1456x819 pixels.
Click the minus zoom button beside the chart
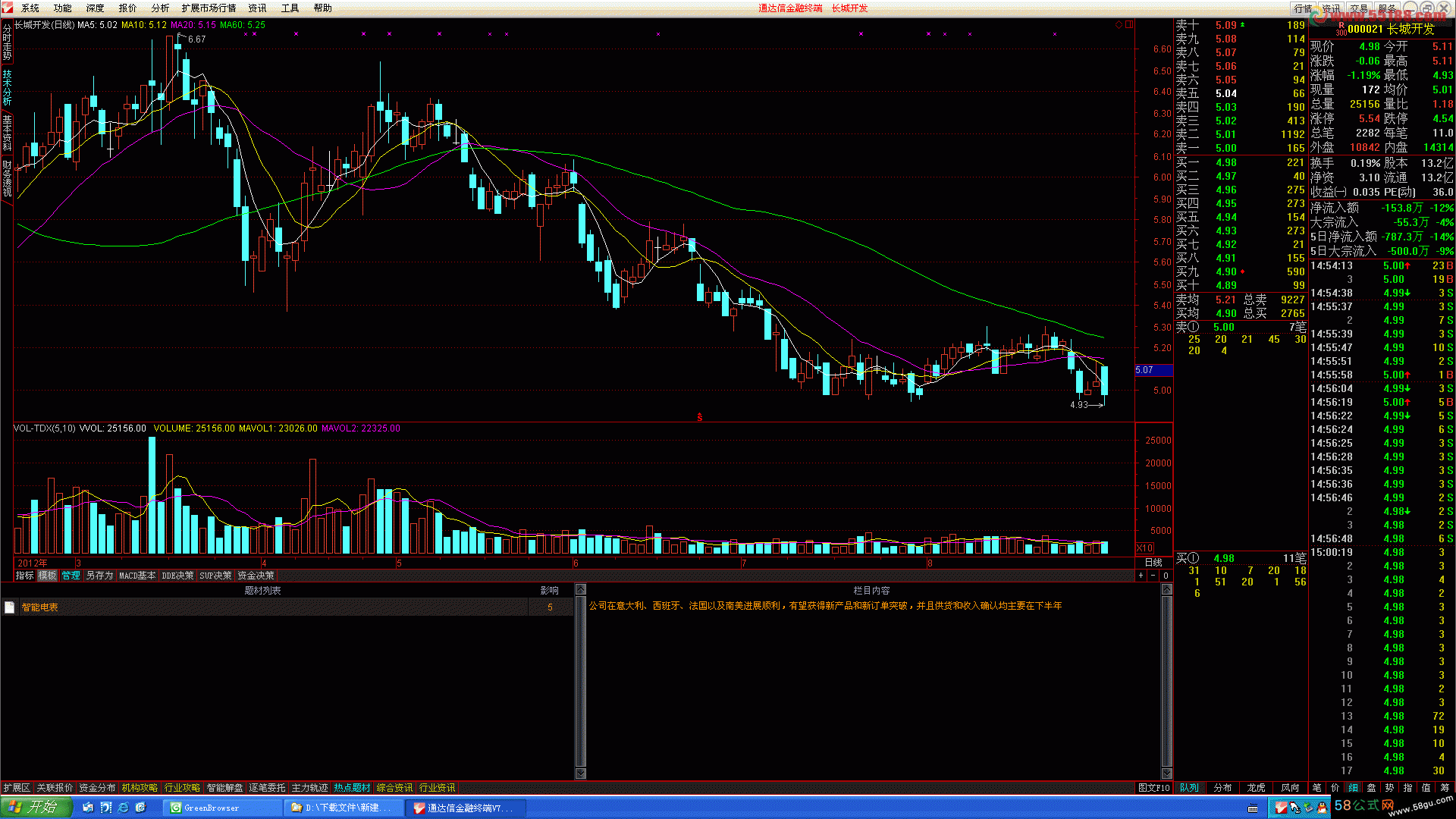tap(1153, 576)
